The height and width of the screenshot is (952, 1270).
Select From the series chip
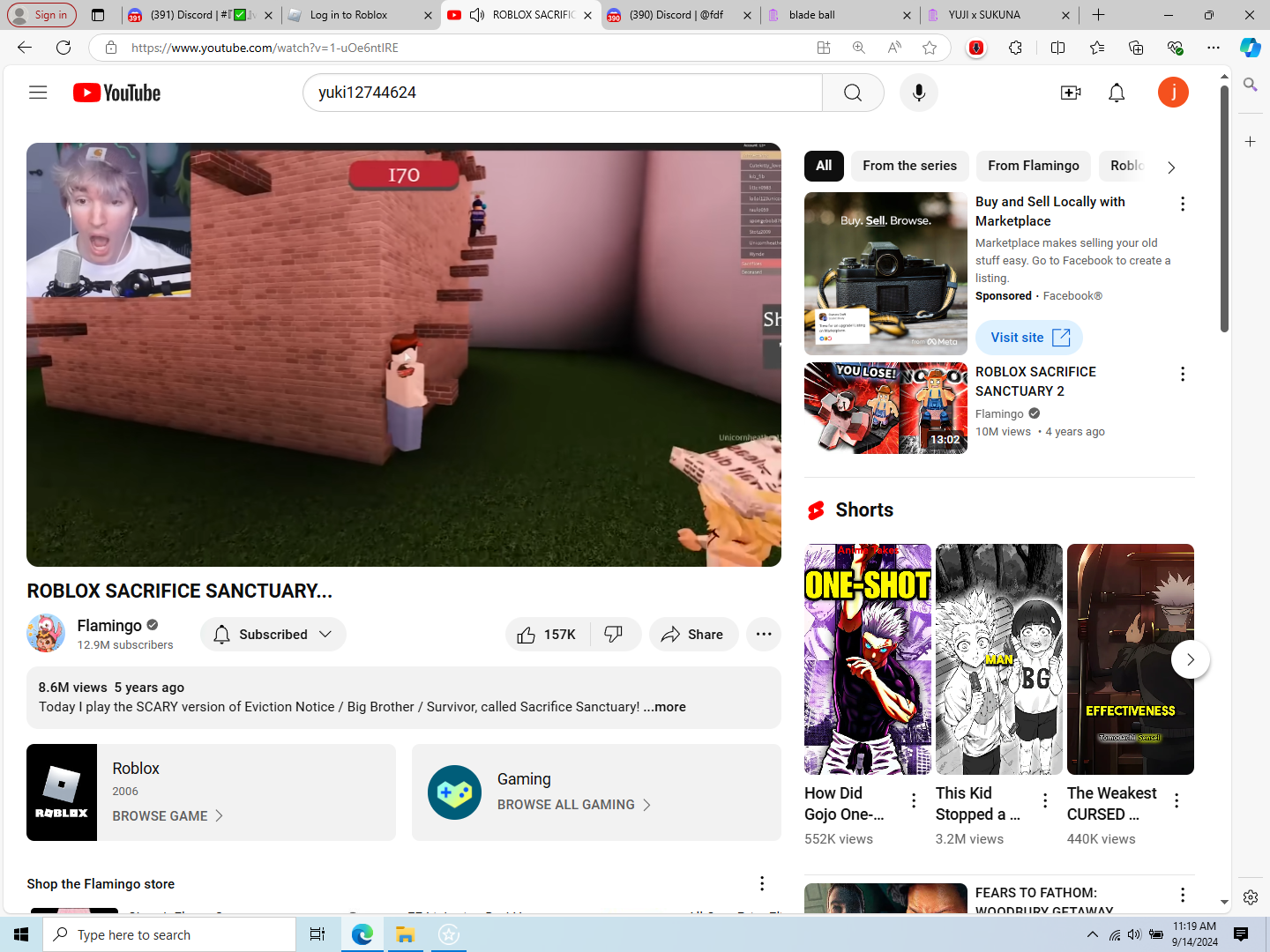coord(909,166)
